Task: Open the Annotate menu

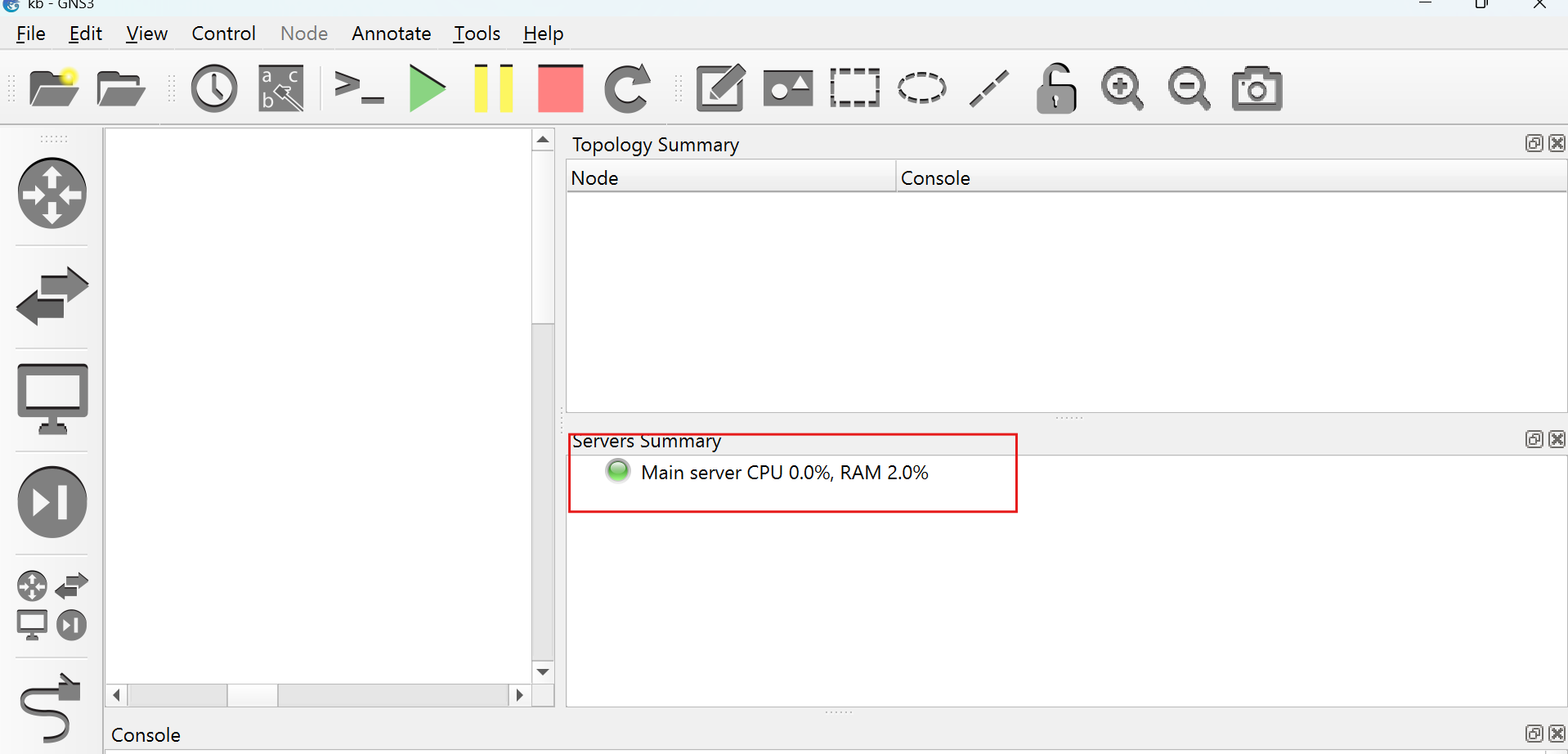Action: point(391,34)
